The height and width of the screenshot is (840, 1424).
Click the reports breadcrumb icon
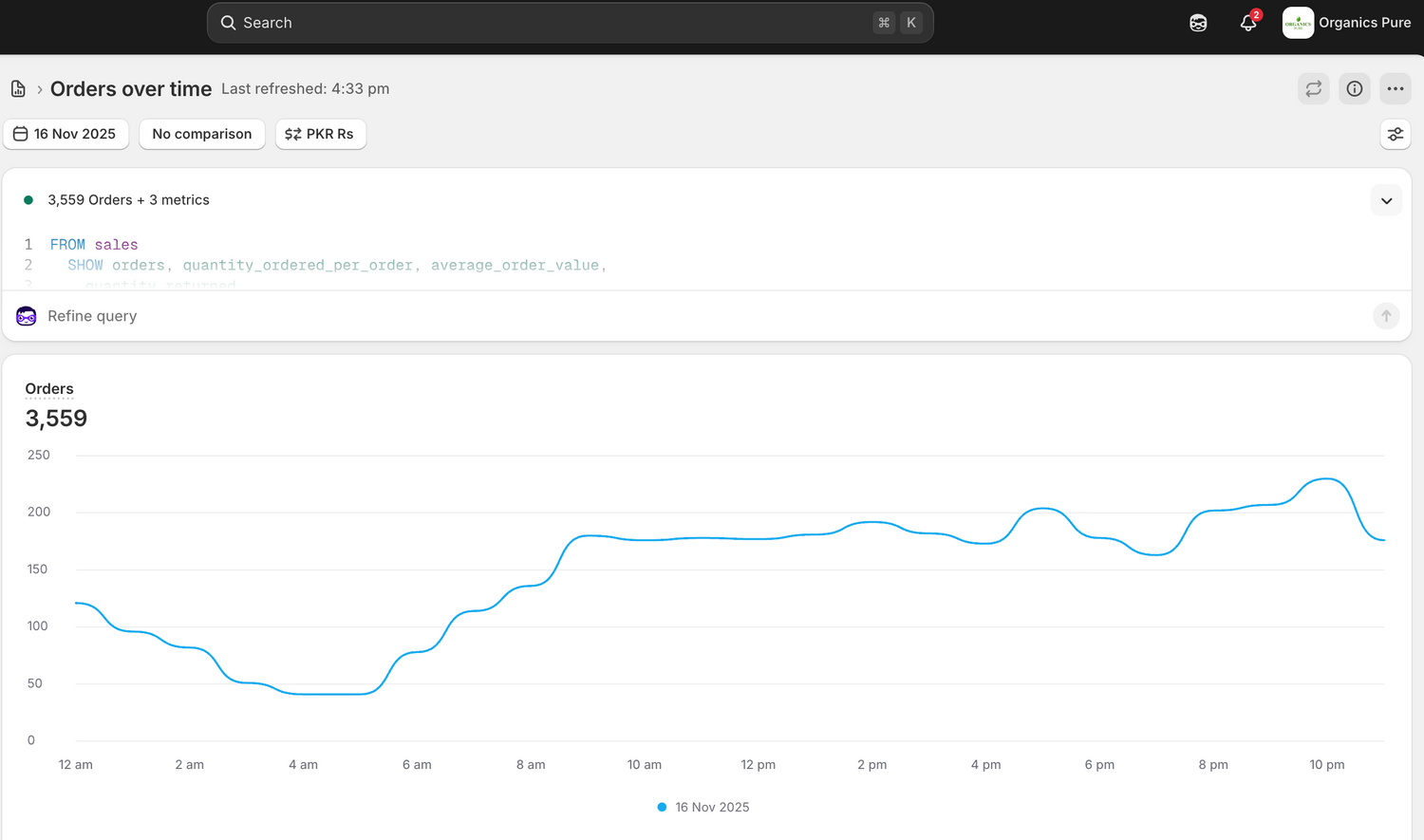(18, 89)
